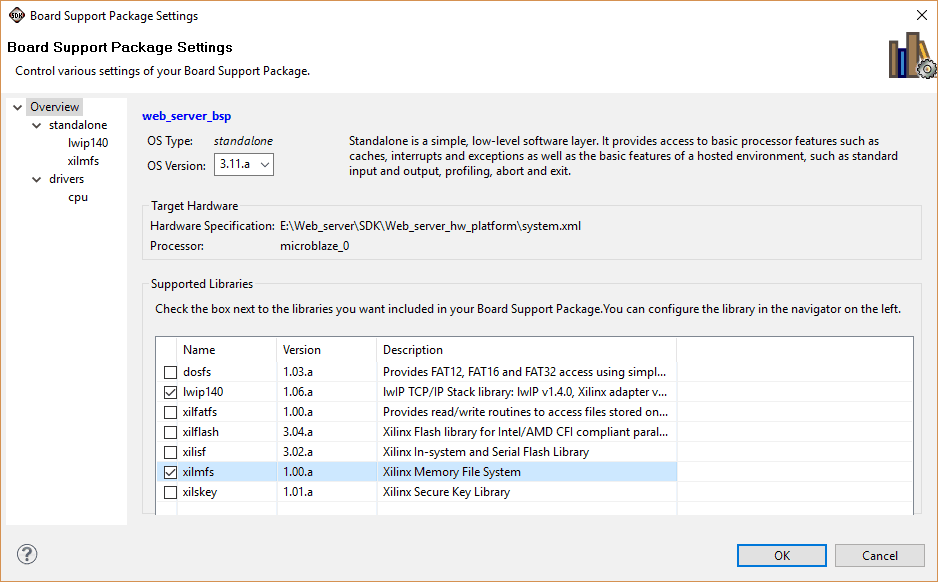938x582 pixels.
Task: Toggle the xilisf library checkbox
Action: click(x=170, y=452)
